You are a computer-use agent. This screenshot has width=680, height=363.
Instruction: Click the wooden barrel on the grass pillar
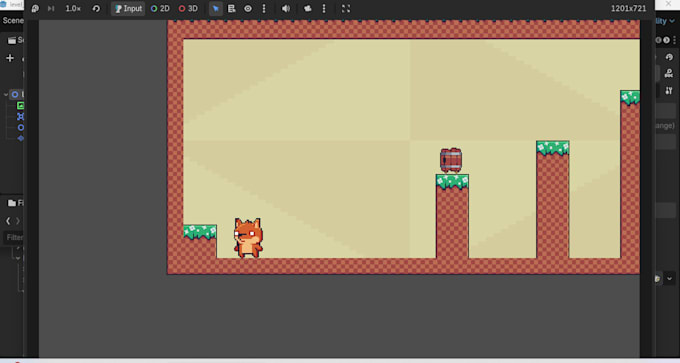point(451,160)
